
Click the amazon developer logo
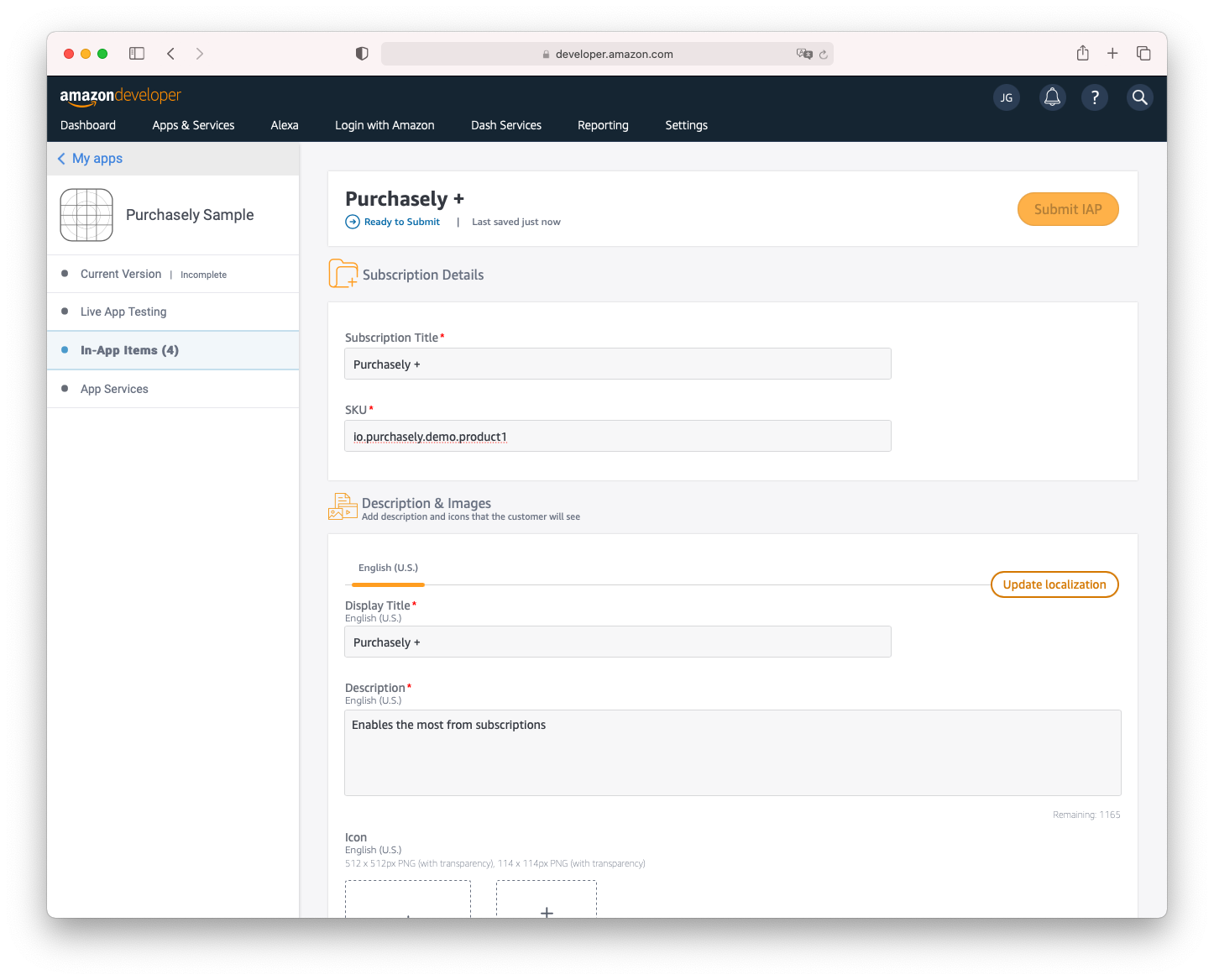(120, 96)
